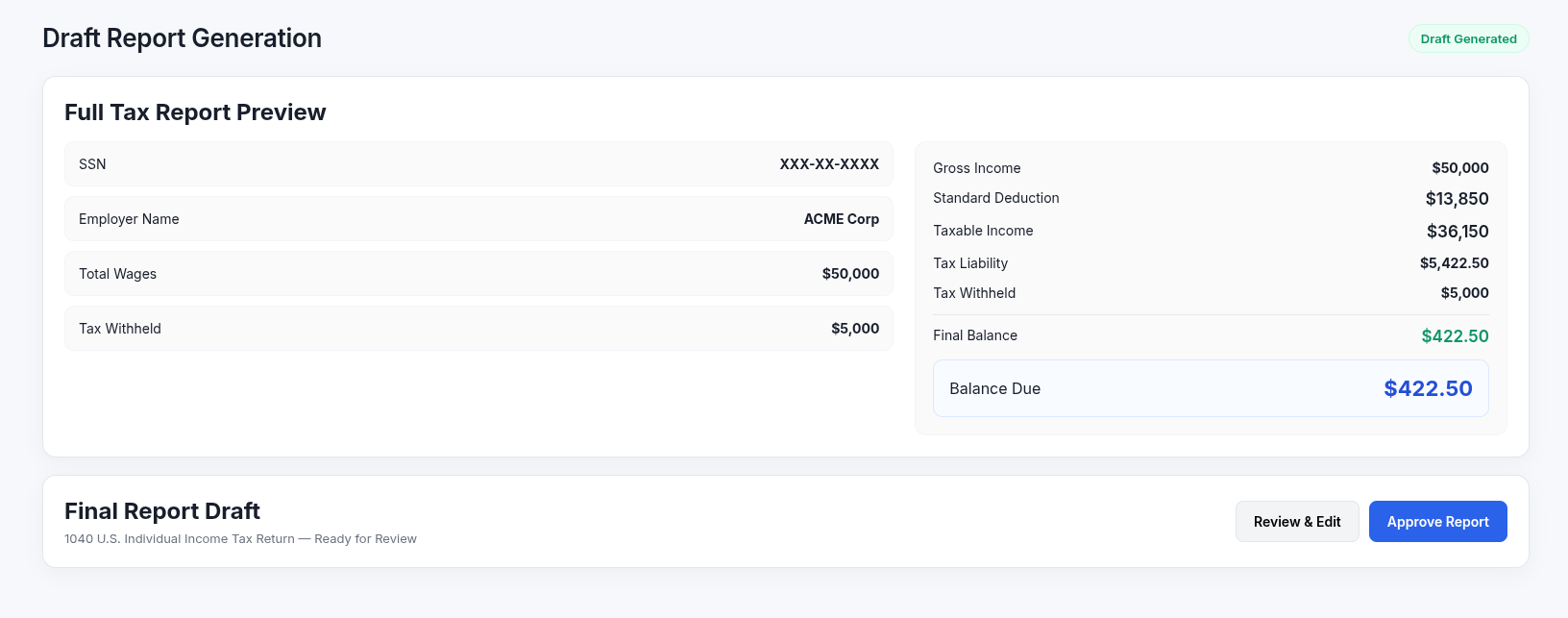Open Review & Edit
The height and width of the screenshot is (618, 1568).
1297,521
